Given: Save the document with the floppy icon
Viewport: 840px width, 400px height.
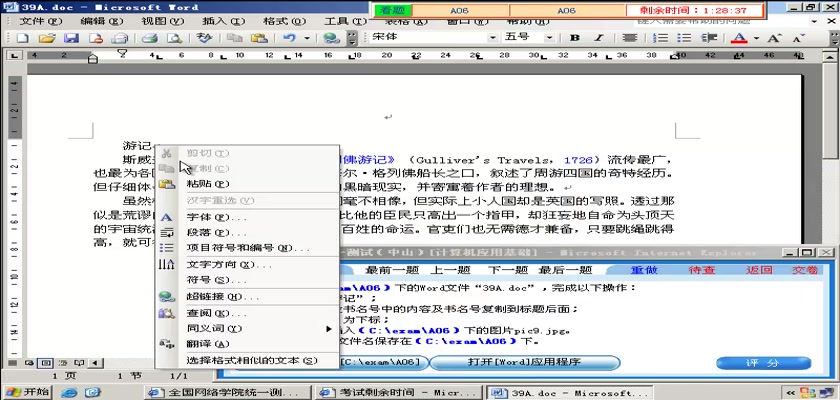Looking at the screenshot, I should click(72, 38).
